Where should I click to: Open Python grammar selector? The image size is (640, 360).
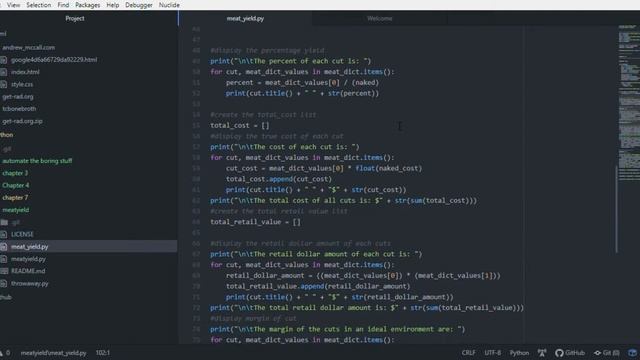coord(519,353)
